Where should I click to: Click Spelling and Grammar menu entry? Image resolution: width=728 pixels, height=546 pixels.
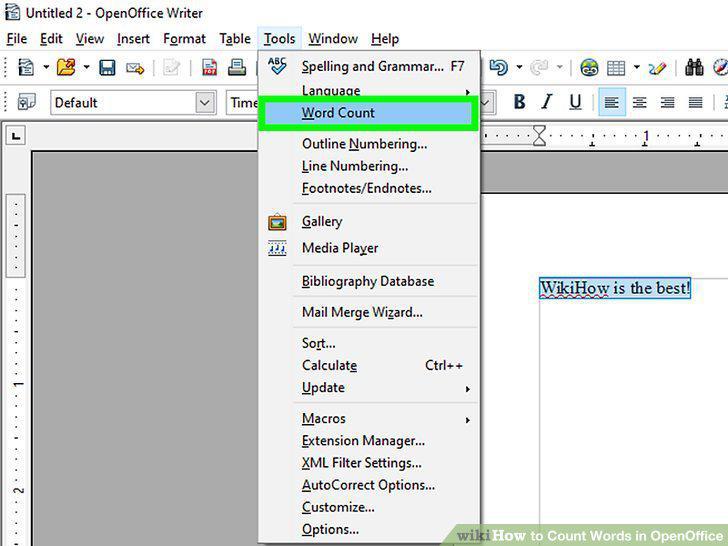pos(369,66)
